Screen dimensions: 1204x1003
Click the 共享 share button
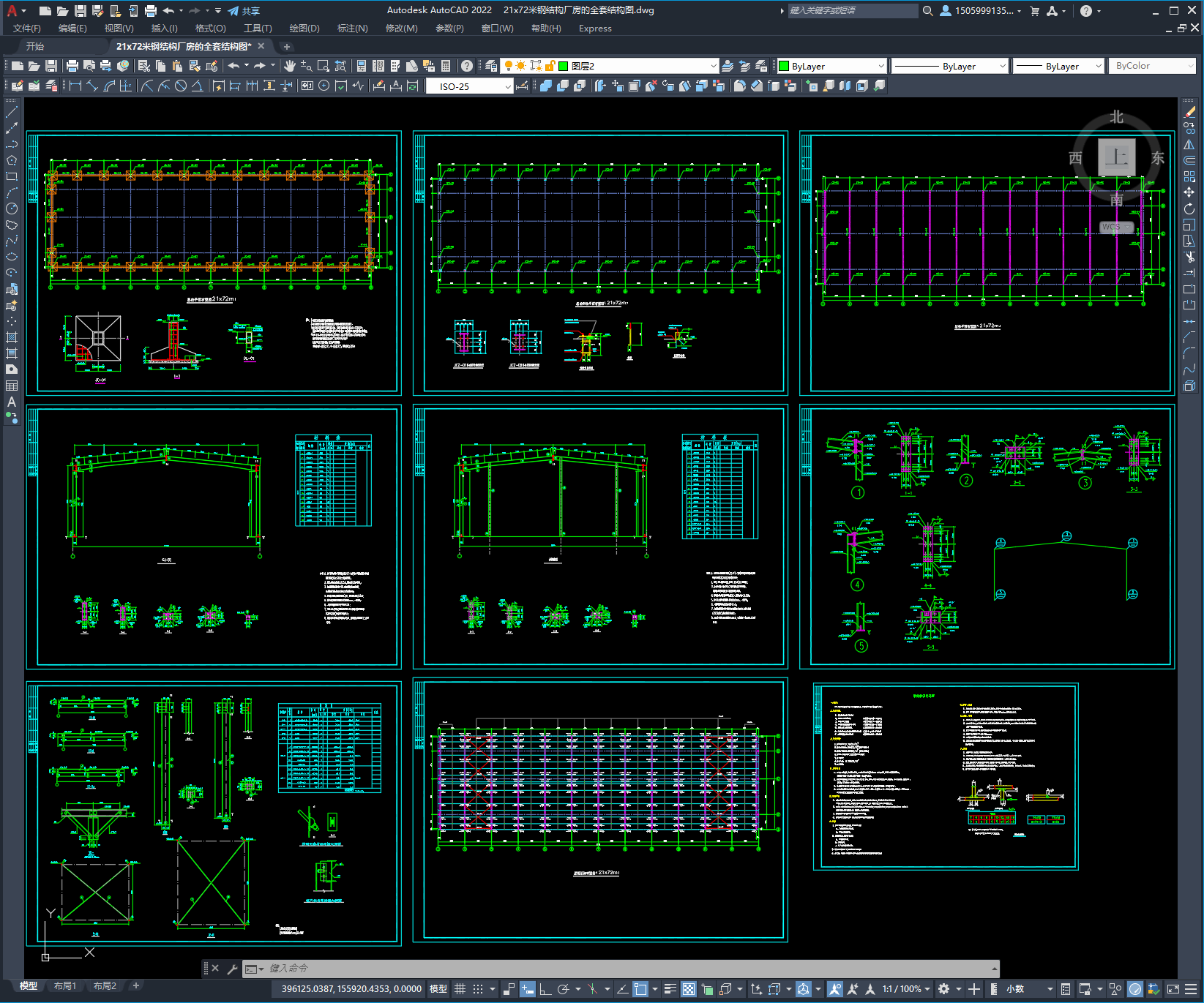[244, 11]
